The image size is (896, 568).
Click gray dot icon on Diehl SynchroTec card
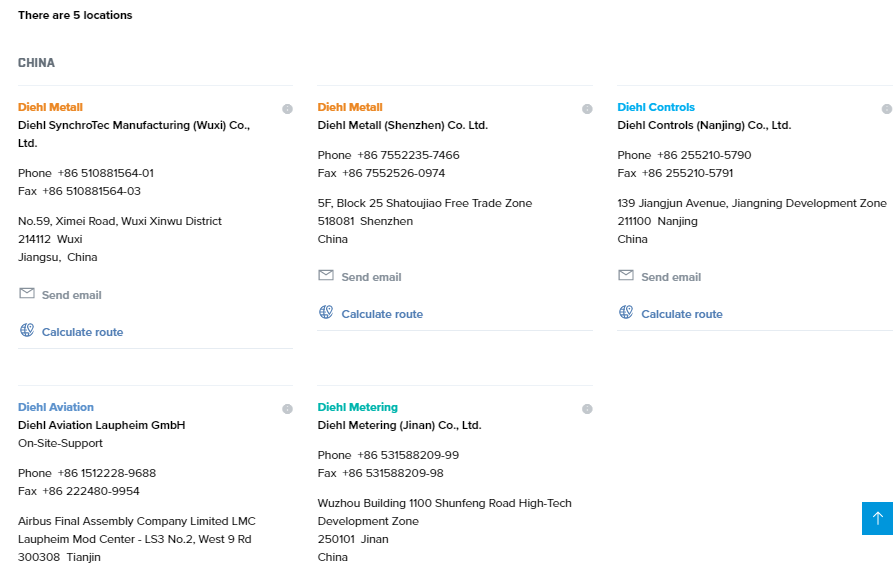point(287,109)
